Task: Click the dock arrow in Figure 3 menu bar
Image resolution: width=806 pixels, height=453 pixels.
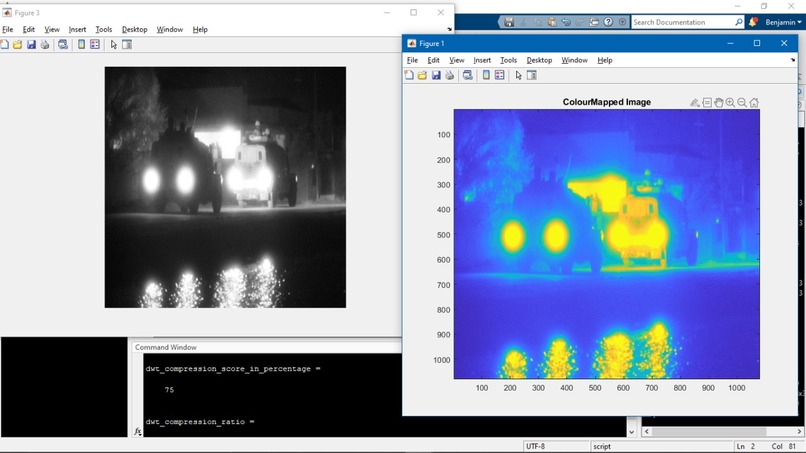Action: 449,30
